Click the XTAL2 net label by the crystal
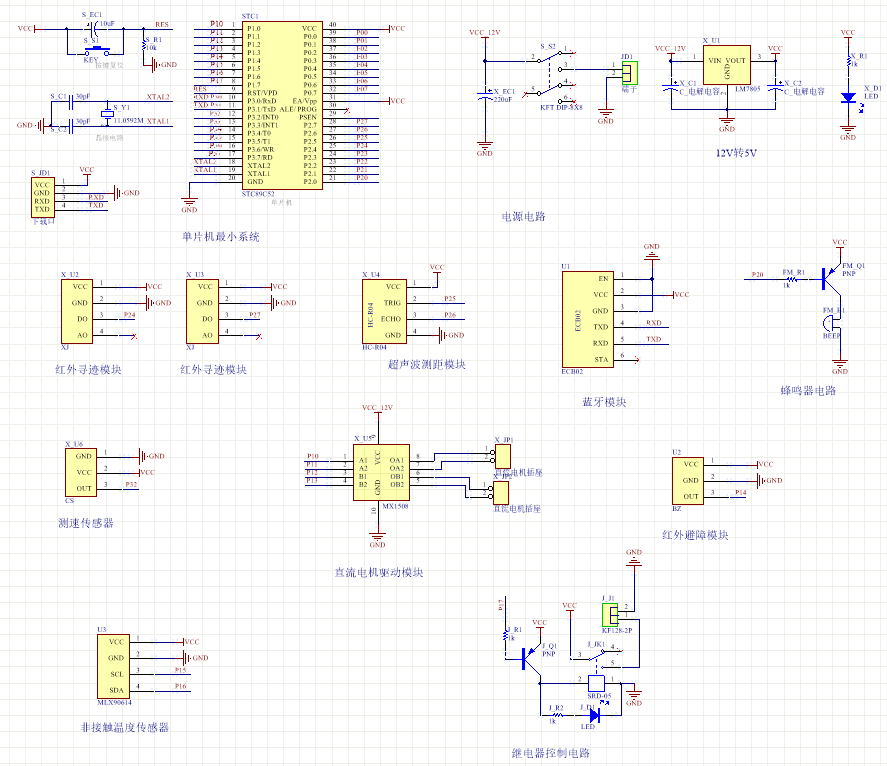 click(x=158, y=97)
